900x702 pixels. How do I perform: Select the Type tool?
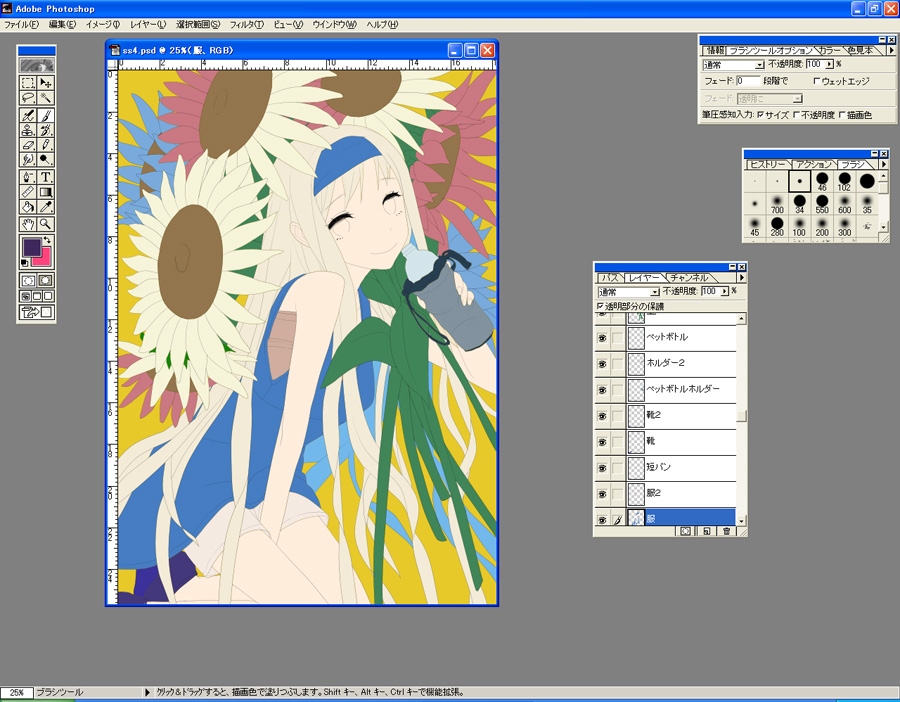point(45,177)
